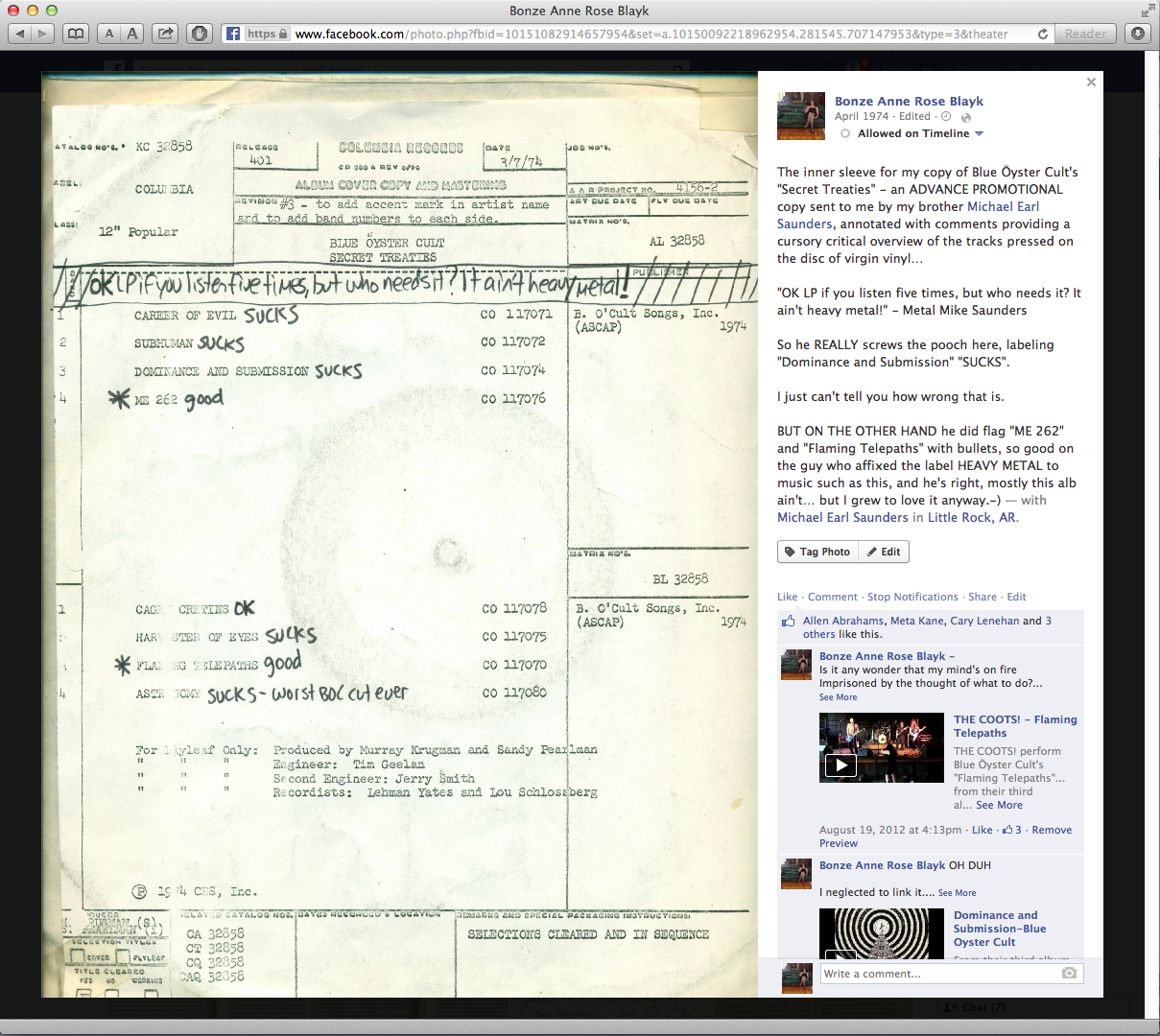Reload the page with the refresh arrow

1043,34
